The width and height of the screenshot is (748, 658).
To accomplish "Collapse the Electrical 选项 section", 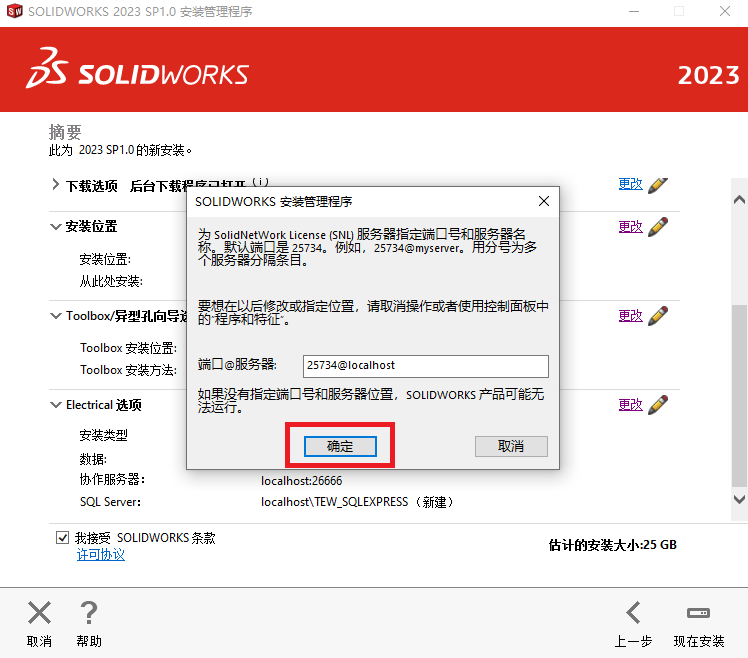I will click(55, 405).
